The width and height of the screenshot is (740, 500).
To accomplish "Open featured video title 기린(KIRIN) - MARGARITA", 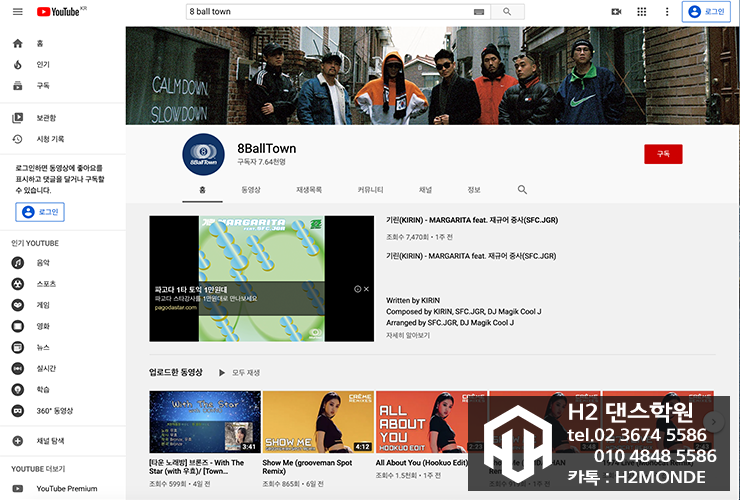I will 472,220.
